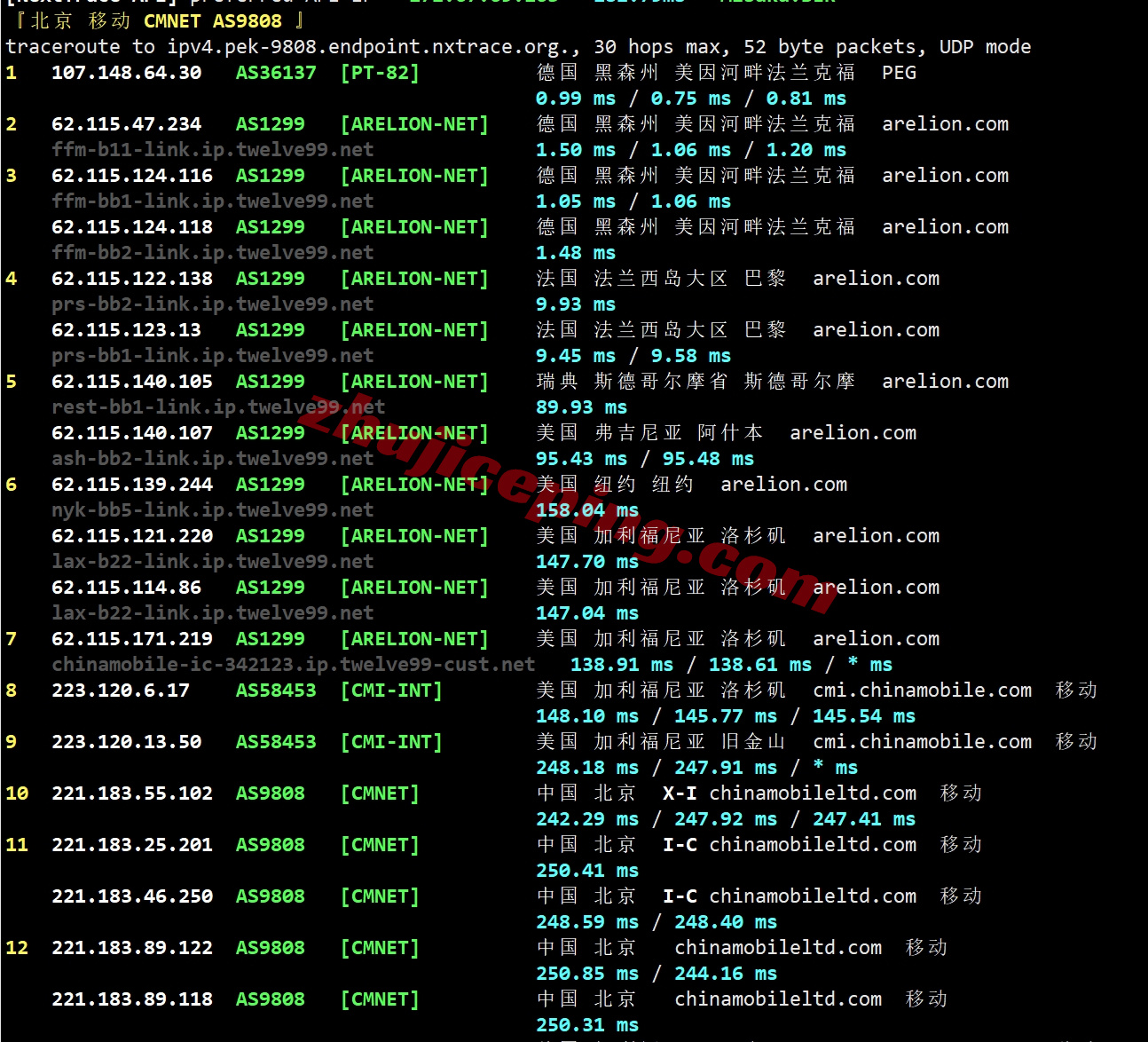Click [CMI-INT] label on hop 9

[x=391, y=742]
